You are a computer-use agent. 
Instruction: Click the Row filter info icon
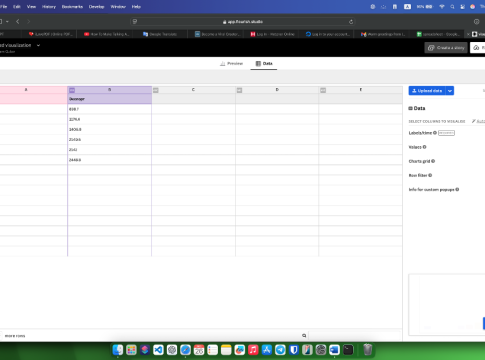point(430,175)
